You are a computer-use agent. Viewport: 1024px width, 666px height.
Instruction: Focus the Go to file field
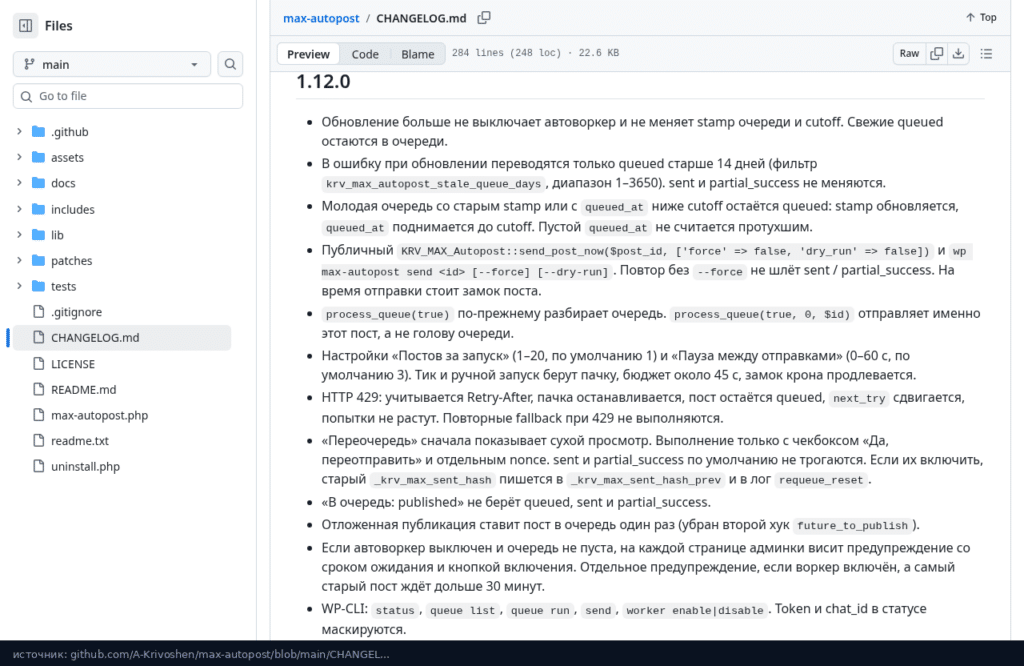pyautogui.click(x=128, y=96)
